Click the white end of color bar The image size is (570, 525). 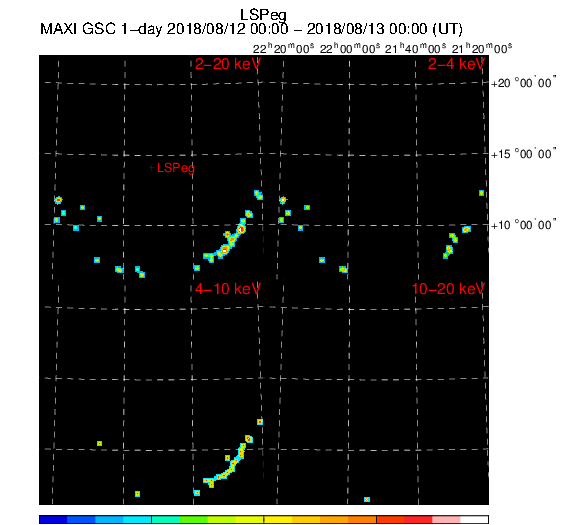474,519
